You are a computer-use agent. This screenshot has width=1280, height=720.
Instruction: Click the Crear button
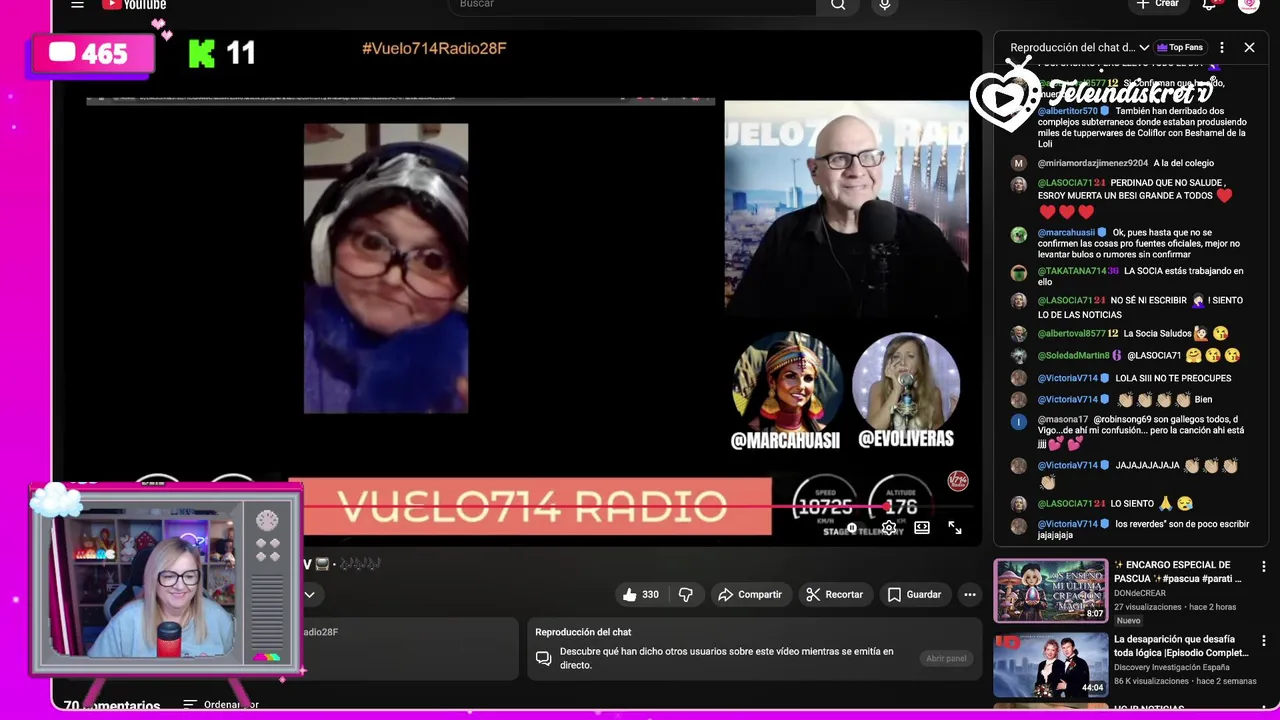click(x=1157, y=4)
